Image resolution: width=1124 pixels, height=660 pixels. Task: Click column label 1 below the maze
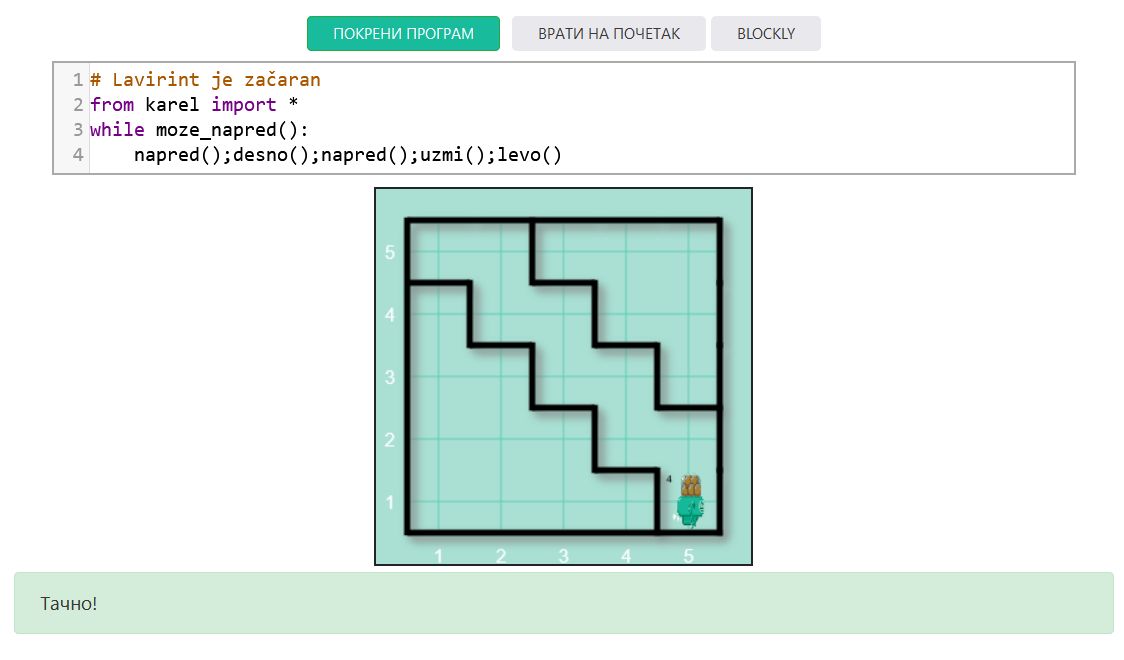click(438, 555)
